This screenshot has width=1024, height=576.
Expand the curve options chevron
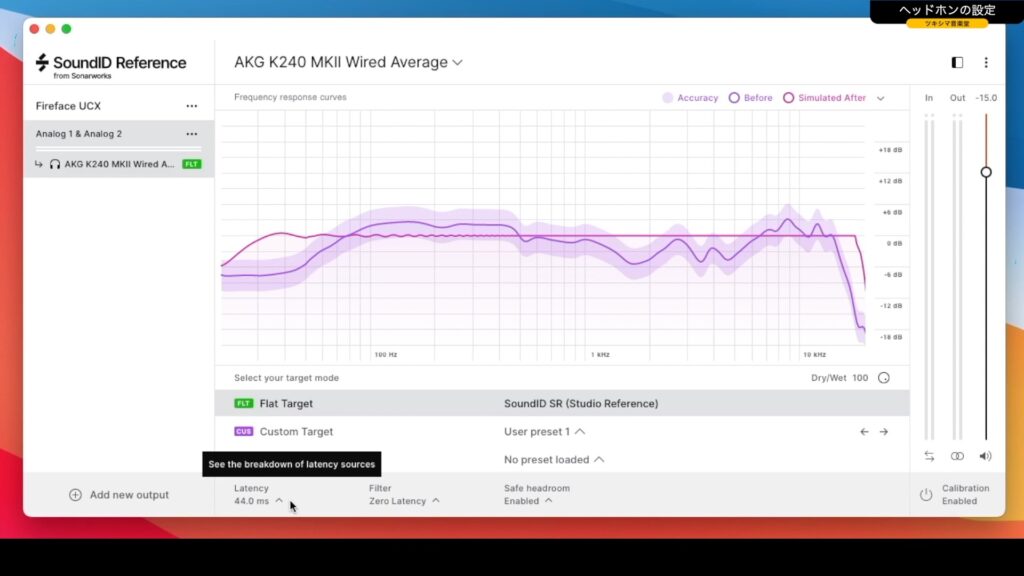pos(880,99)
